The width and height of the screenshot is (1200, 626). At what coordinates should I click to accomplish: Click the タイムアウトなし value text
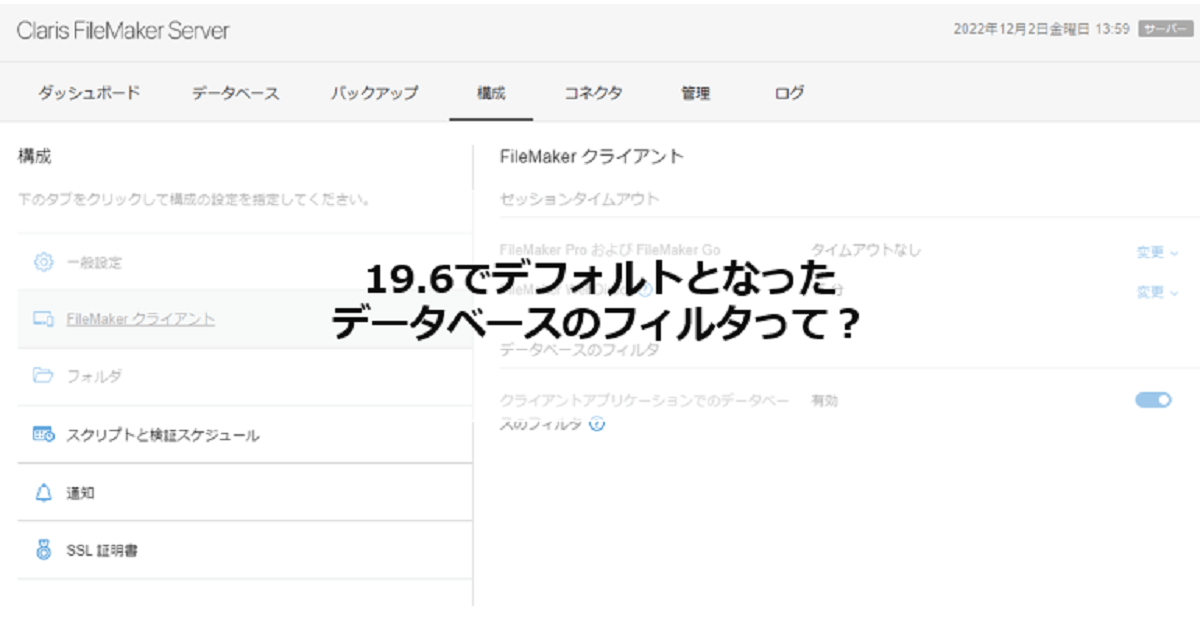866,250
